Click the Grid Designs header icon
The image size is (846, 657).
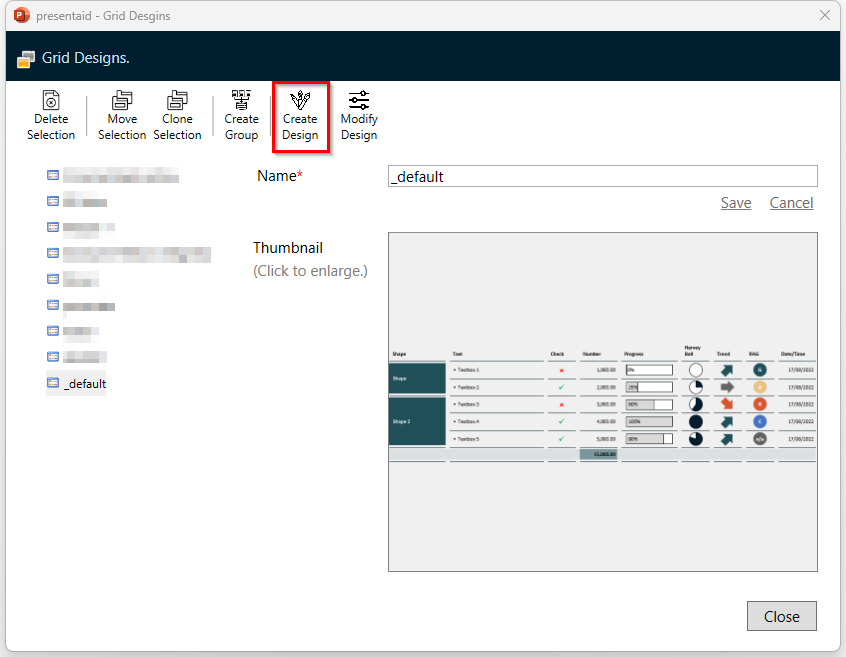coord(26,59)
